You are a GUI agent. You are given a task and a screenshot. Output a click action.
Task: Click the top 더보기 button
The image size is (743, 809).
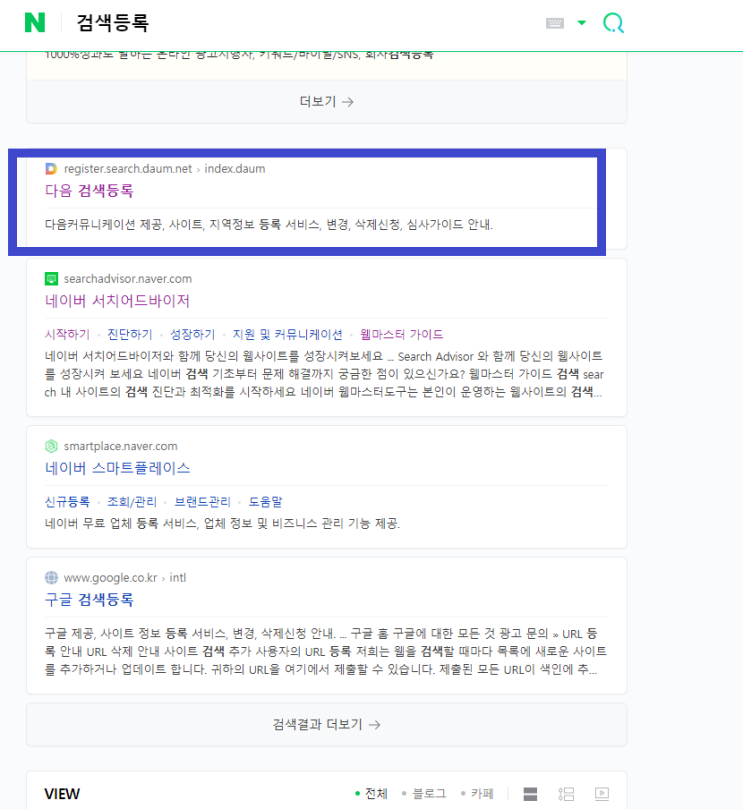pos(327,102)
